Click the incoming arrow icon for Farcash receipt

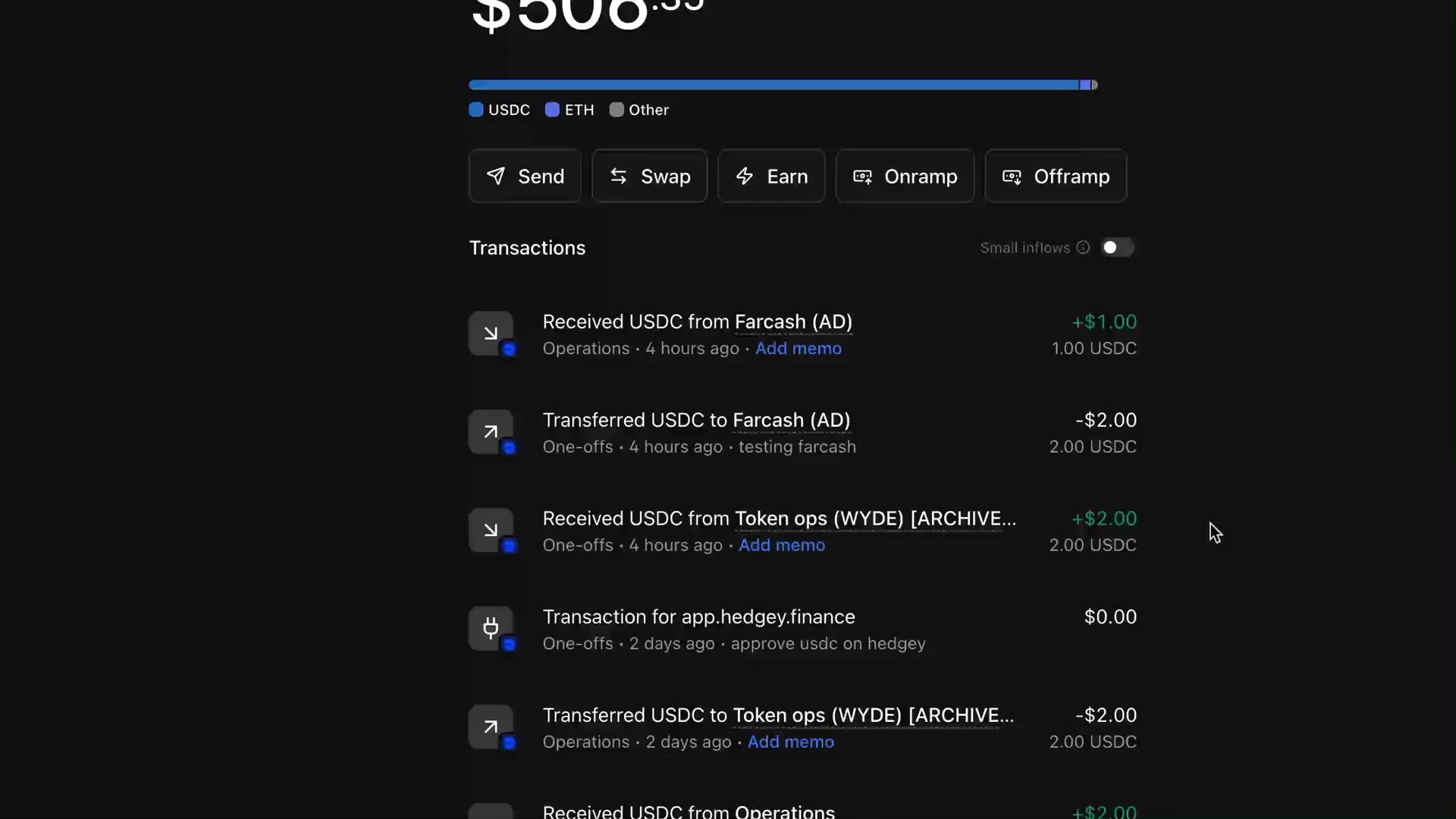(x=491, y=334)
